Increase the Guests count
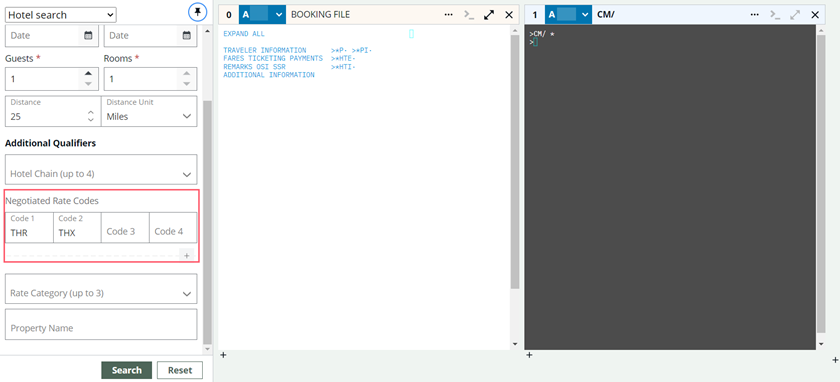Image resolution: width=840 pixels, height=382 pixels. 89,73
